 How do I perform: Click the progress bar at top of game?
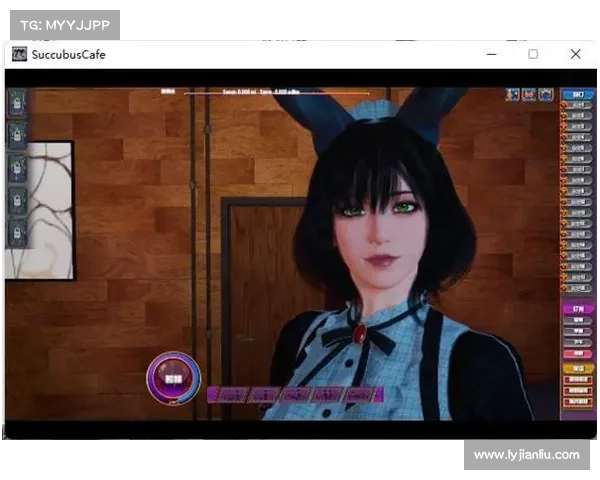tap(277, 92)
